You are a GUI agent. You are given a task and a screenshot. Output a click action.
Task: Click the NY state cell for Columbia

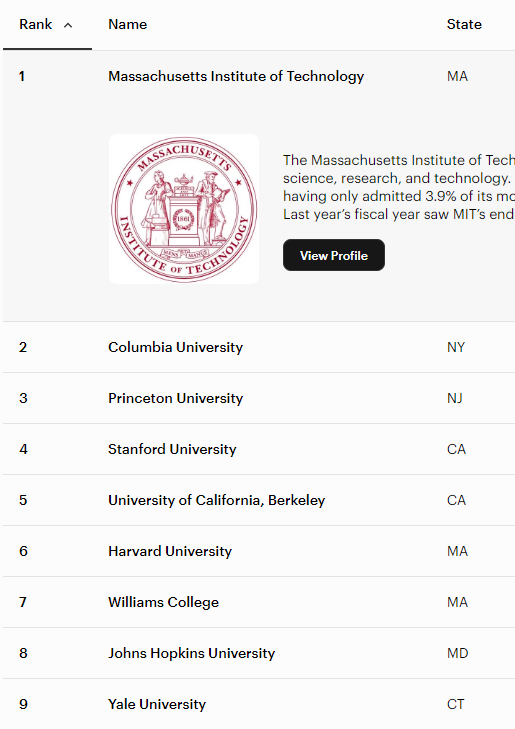click(x=456, y=347)
